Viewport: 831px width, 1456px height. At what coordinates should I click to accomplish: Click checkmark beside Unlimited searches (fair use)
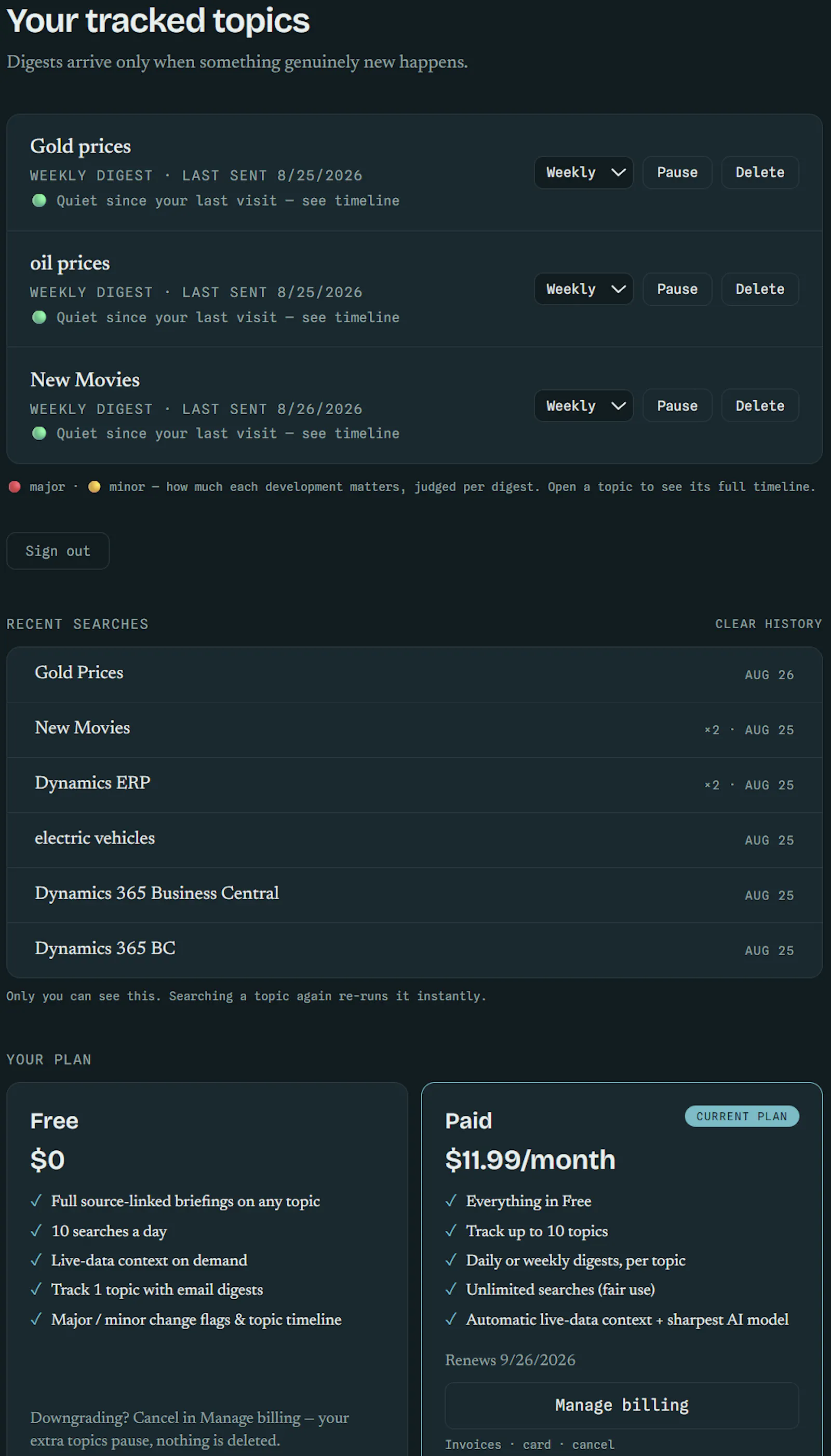(451, 1289)
